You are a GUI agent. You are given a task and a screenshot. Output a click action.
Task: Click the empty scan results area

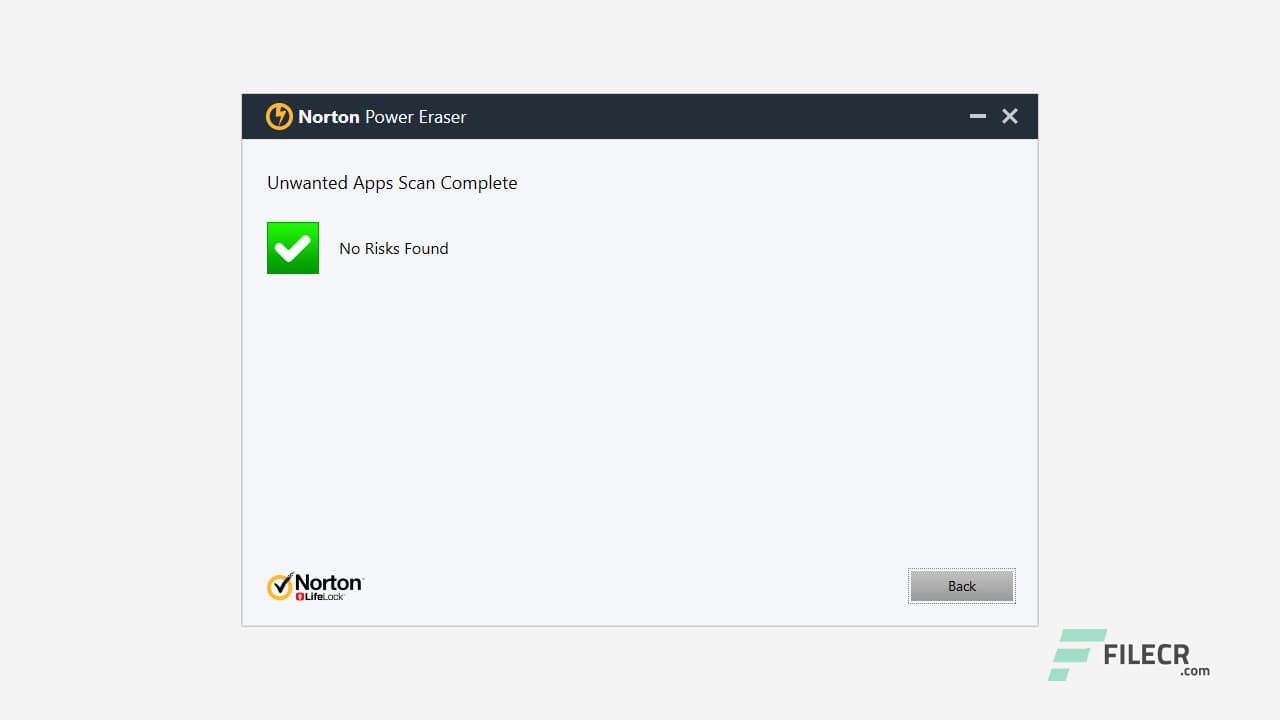(640, 420)
